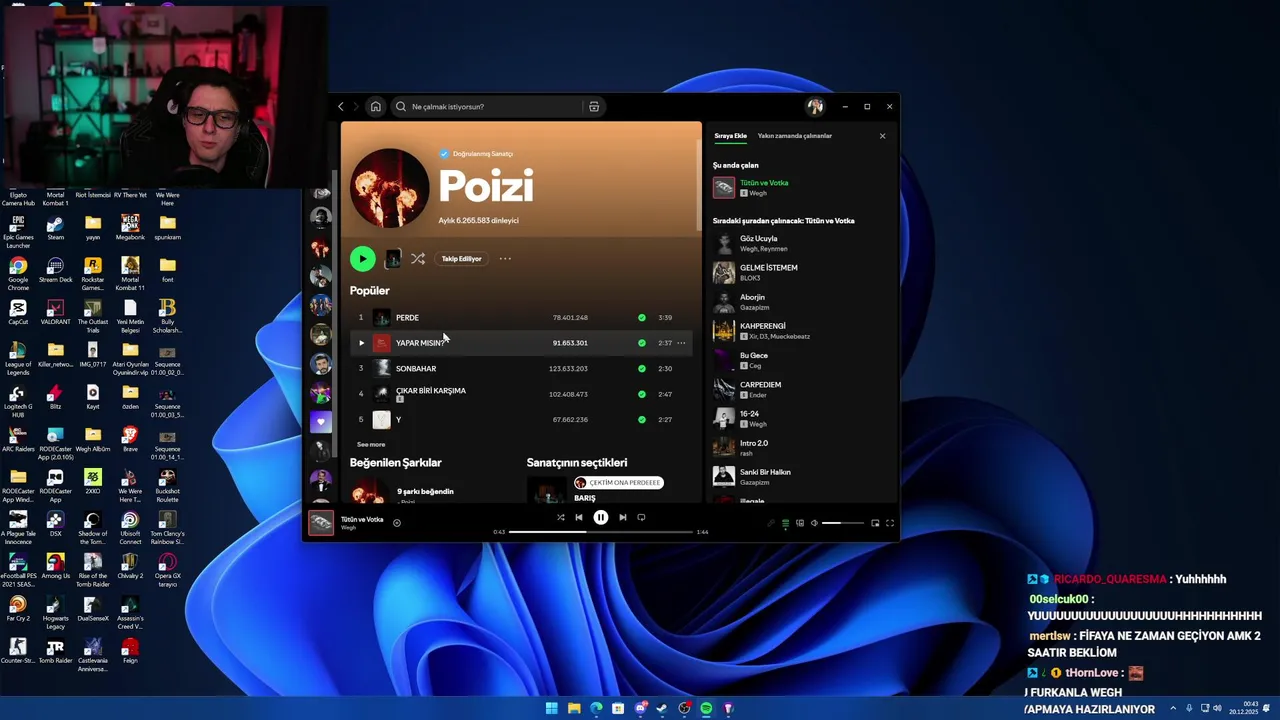The height and width of the screenshot is (720, 1280).
Task: Click the 'Takip Ediliyor' following button
Action: 462,259
